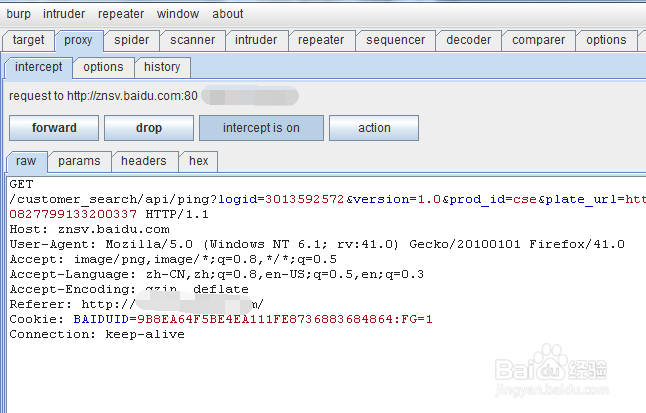
Task: Click the number 0827799133200337 in request
Action: pos(73,214)
